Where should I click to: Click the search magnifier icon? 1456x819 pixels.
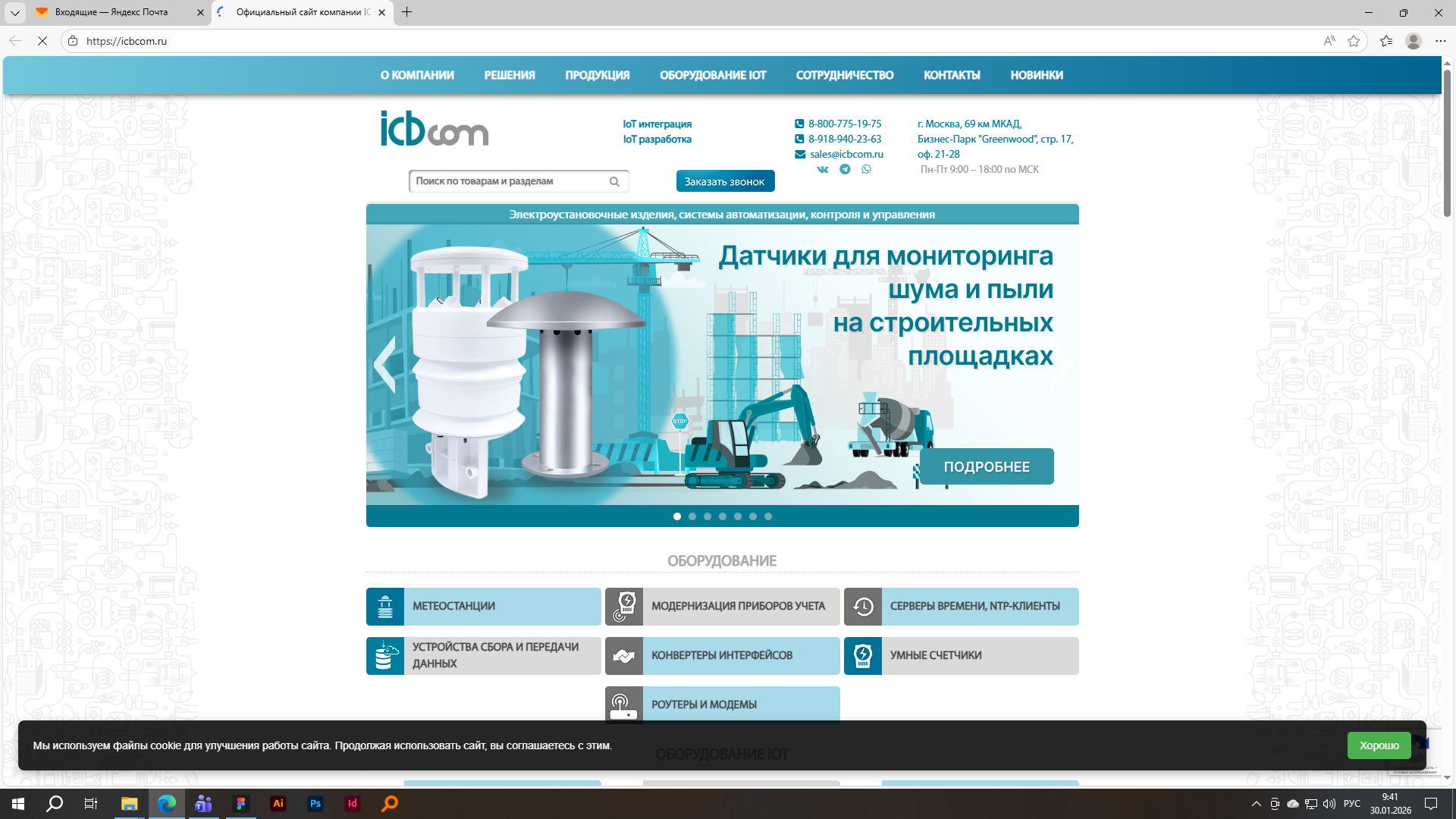point(614,181)
